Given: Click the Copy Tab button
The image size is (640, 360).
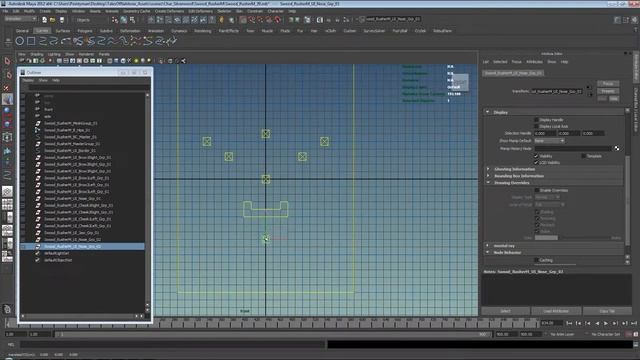Looking at the screenshot, I should tap(607, 311).
